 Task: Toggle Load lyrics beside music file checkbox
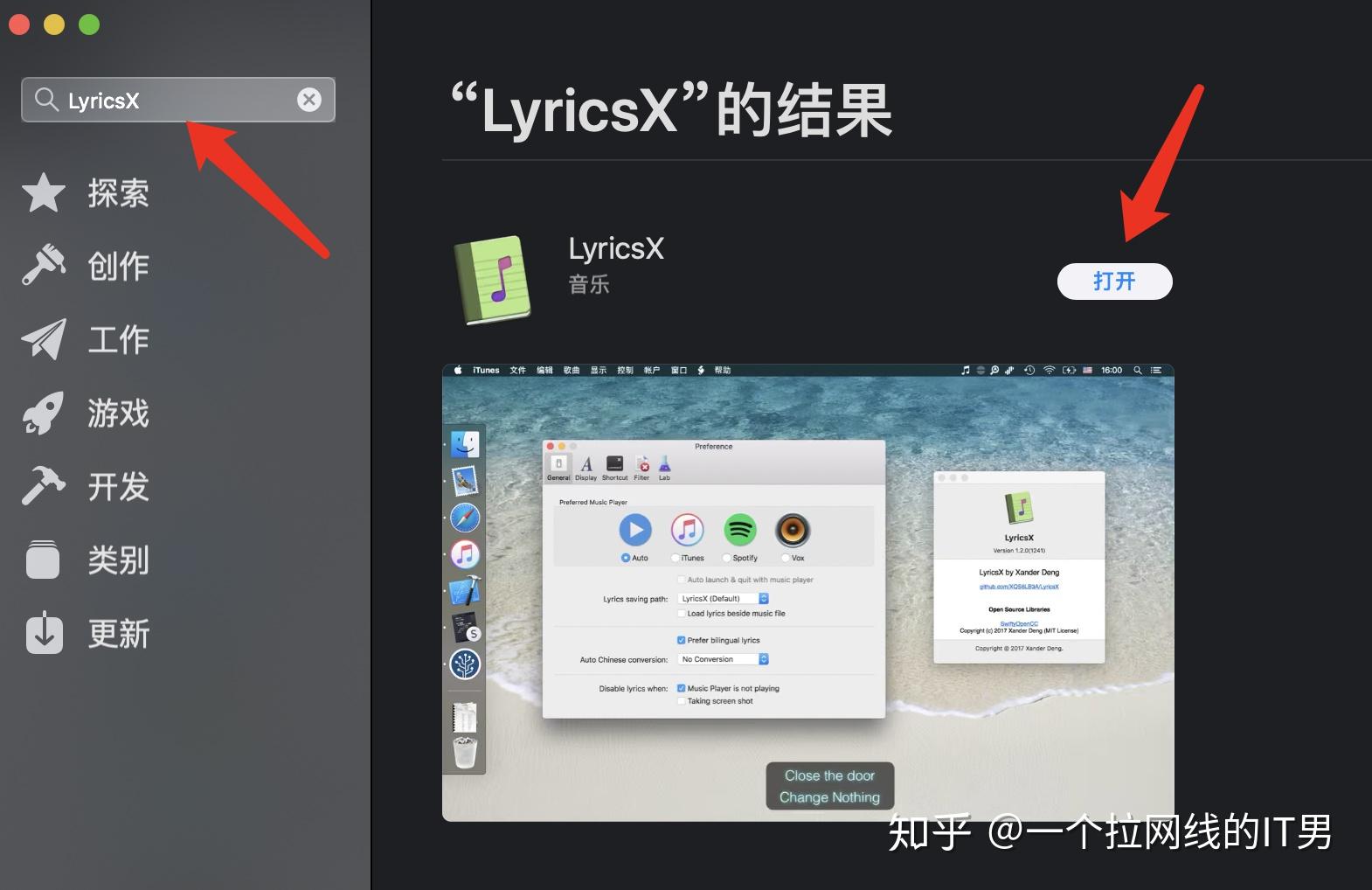tap(682, 614)
